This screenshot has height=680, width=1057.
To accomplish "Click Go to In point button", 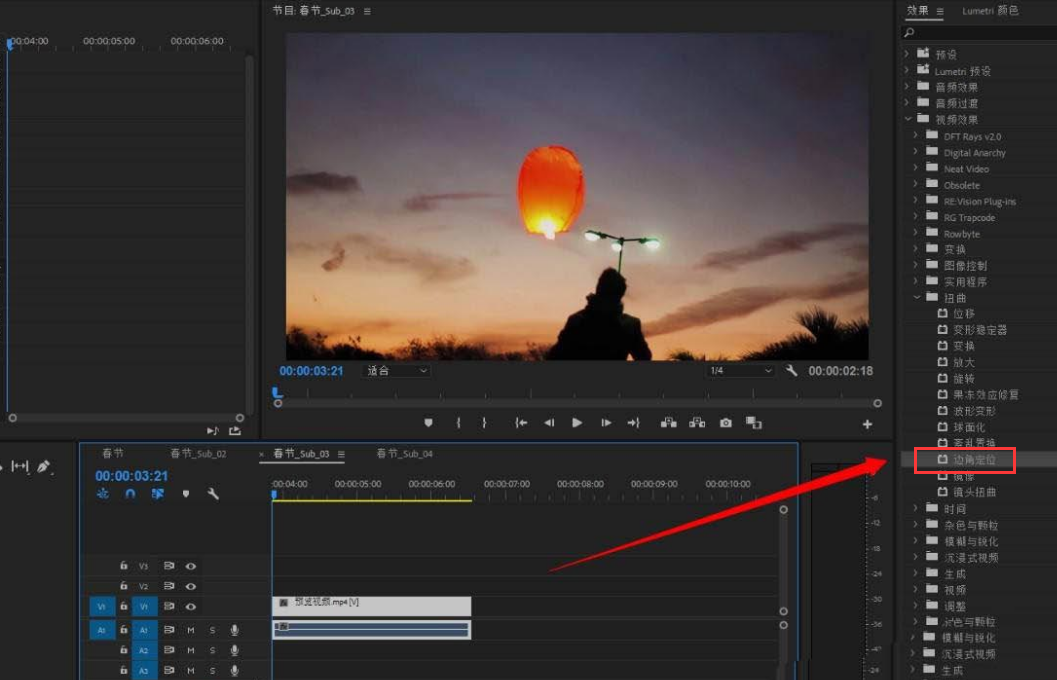I will point(521,423).
